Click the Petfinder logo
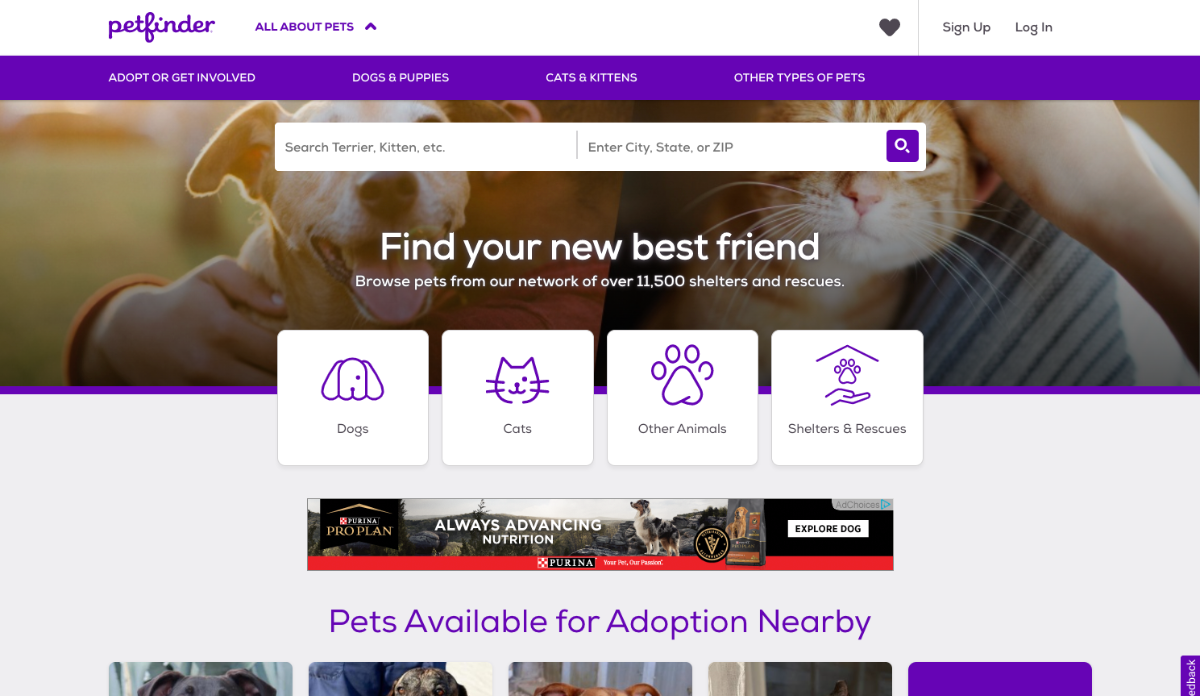The height and width of the screenshot is (696, 1200). point(161,27)
